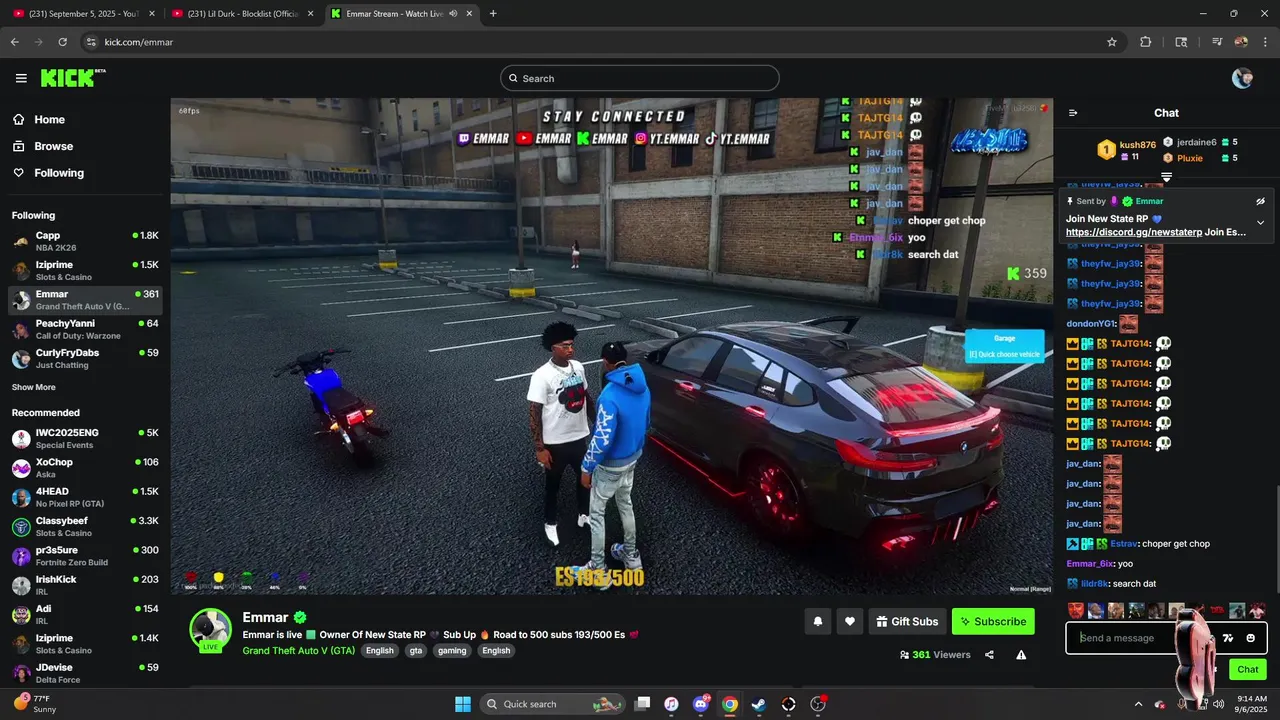Go back in browser history
Viewport: 1280px width, 720px height.
[15, 42]
